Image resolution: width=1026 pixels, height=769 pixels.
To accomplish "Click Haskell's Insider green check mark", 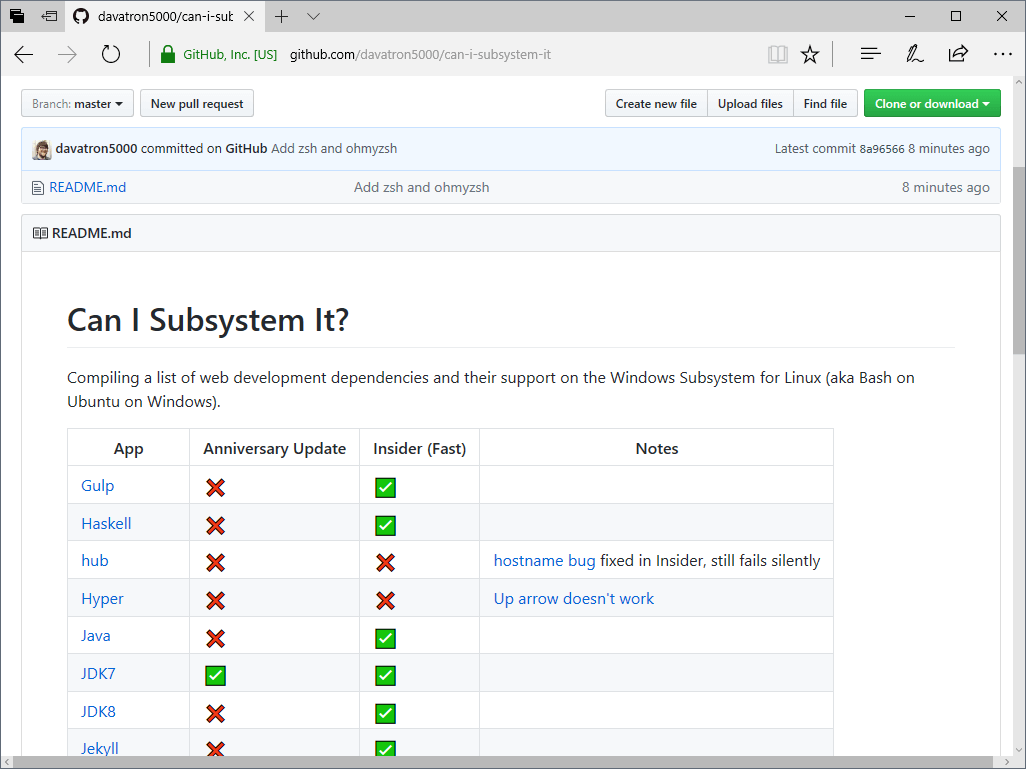I will [x=385, y=525].
